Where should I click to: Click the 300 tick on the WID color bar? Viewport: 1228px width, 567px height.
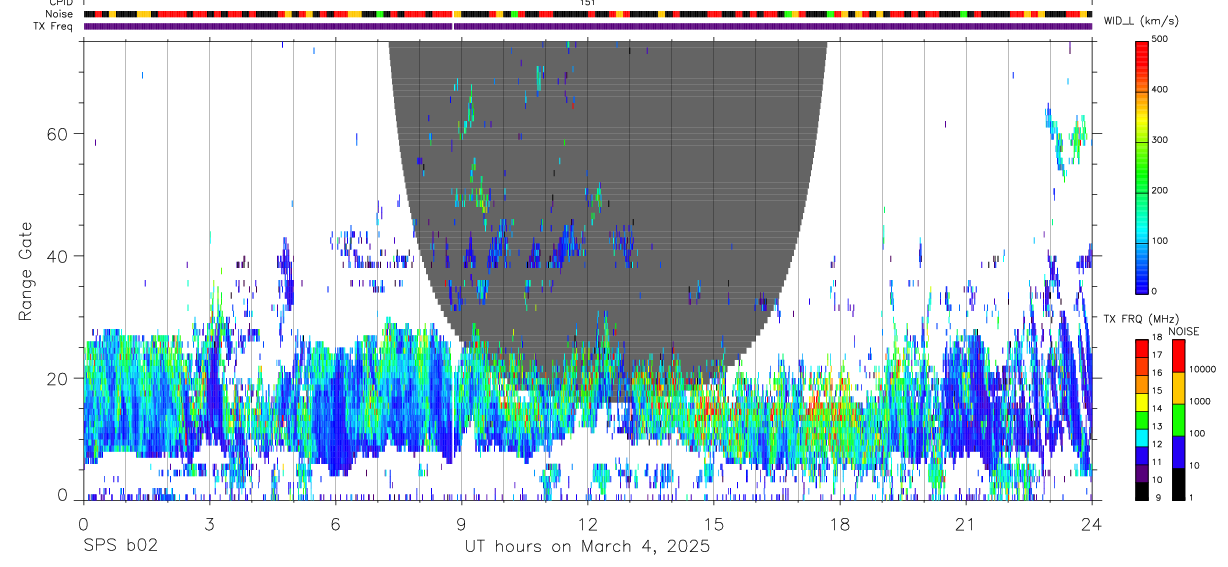tap(1160, 140)
